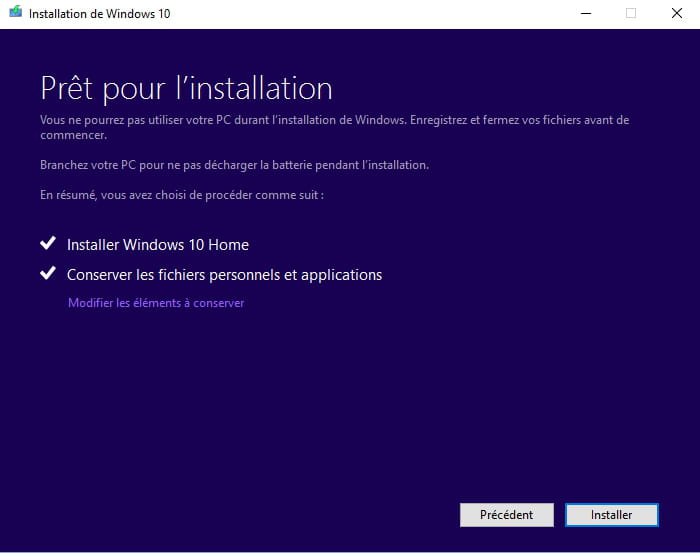The width and height of the screenshot is (700, 553).
Task: Open the Modifier les éléments à conserver link
Action: click(156, 303)
